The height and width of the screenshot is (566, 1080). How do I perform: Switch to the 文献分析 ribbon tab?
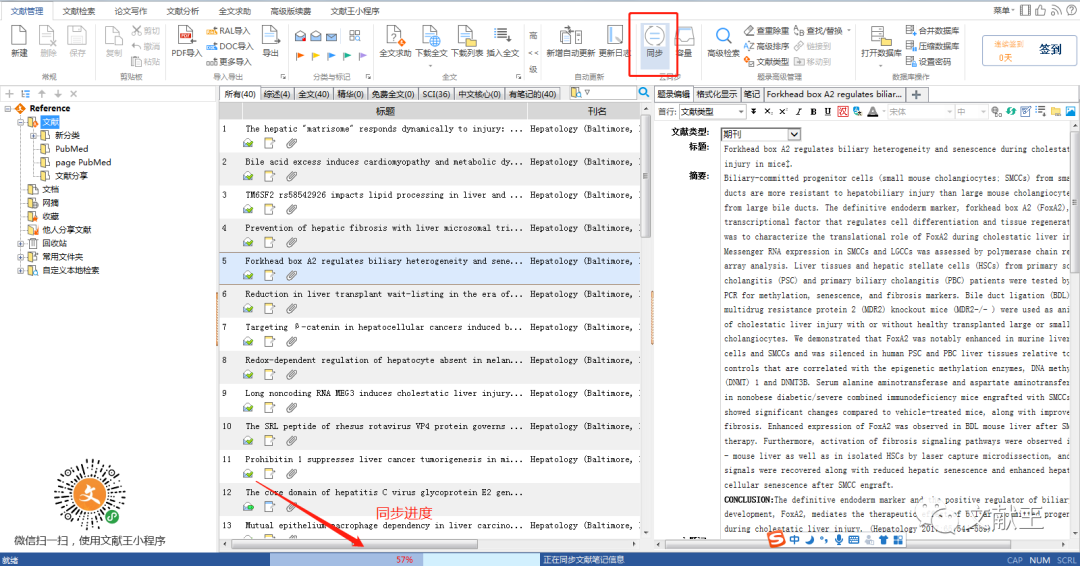183,11
